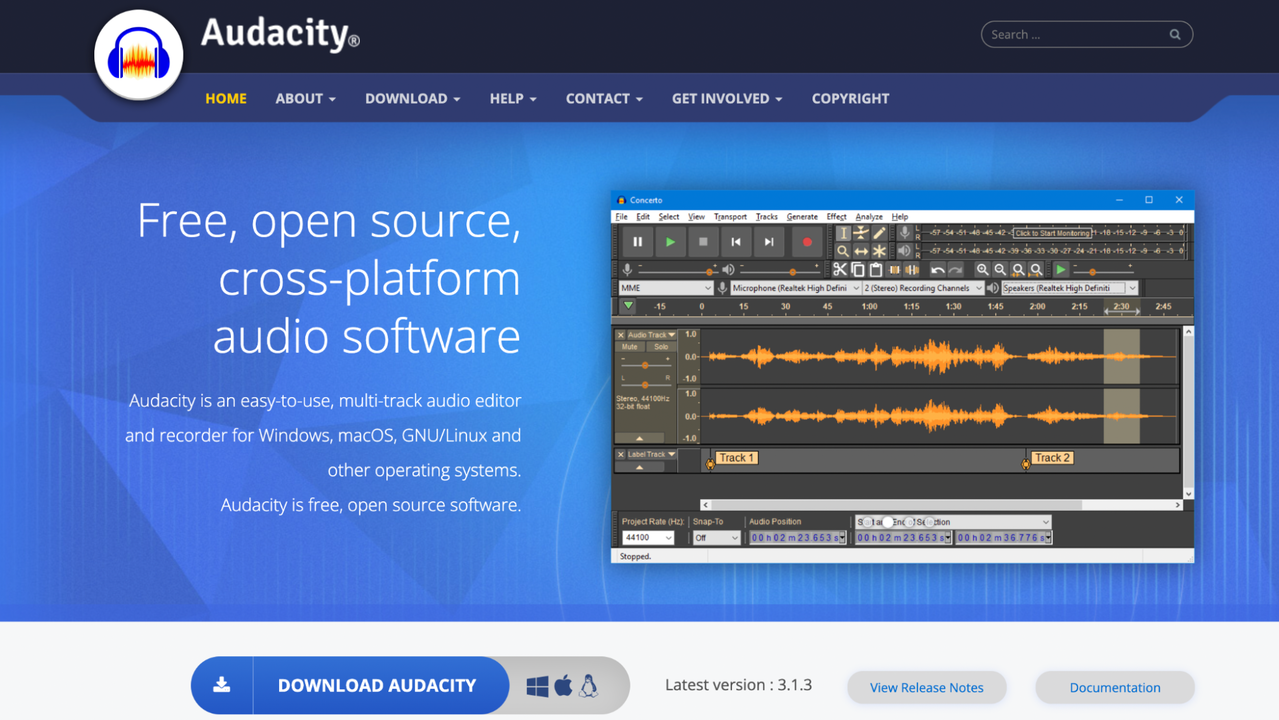Click the Cut scissors icon

click(x=840, y=270)
